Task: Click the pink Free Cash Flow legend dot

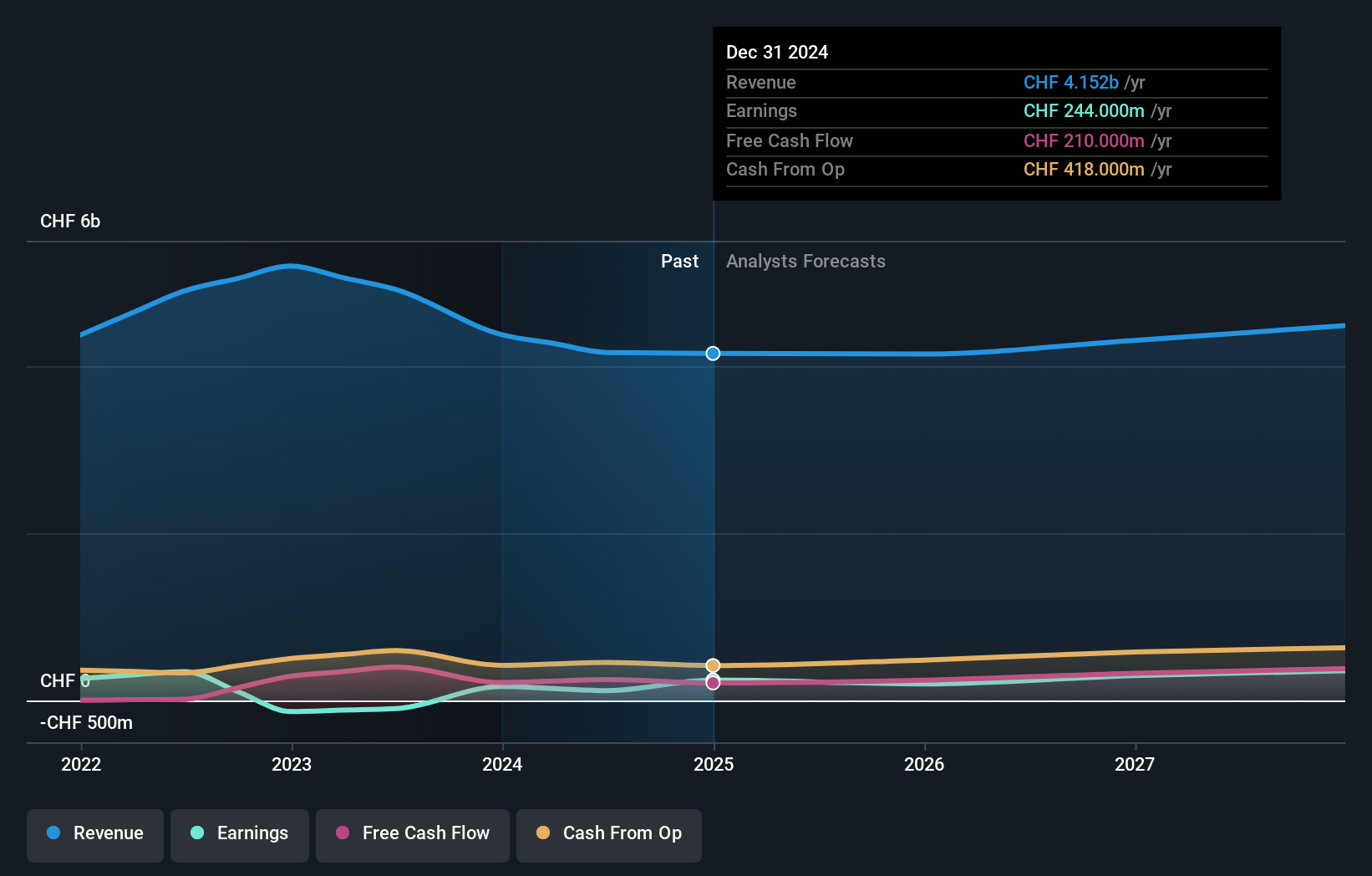Action: [x=343, y=833]
